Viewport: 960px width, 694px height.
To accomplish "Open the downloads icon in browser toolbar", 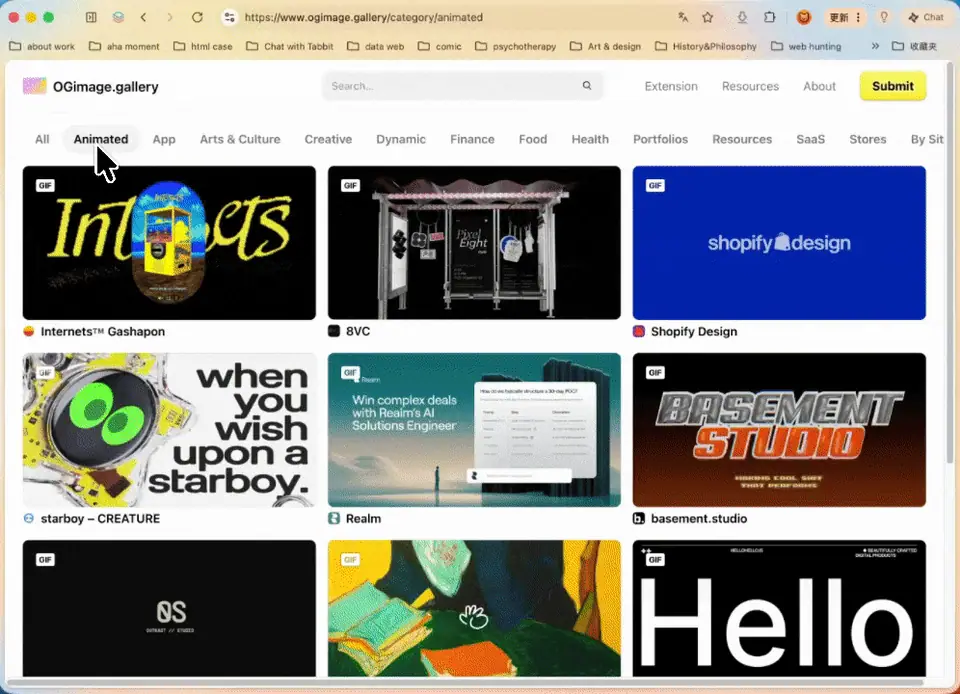I will pyautogui.click(x=742, y=17).
